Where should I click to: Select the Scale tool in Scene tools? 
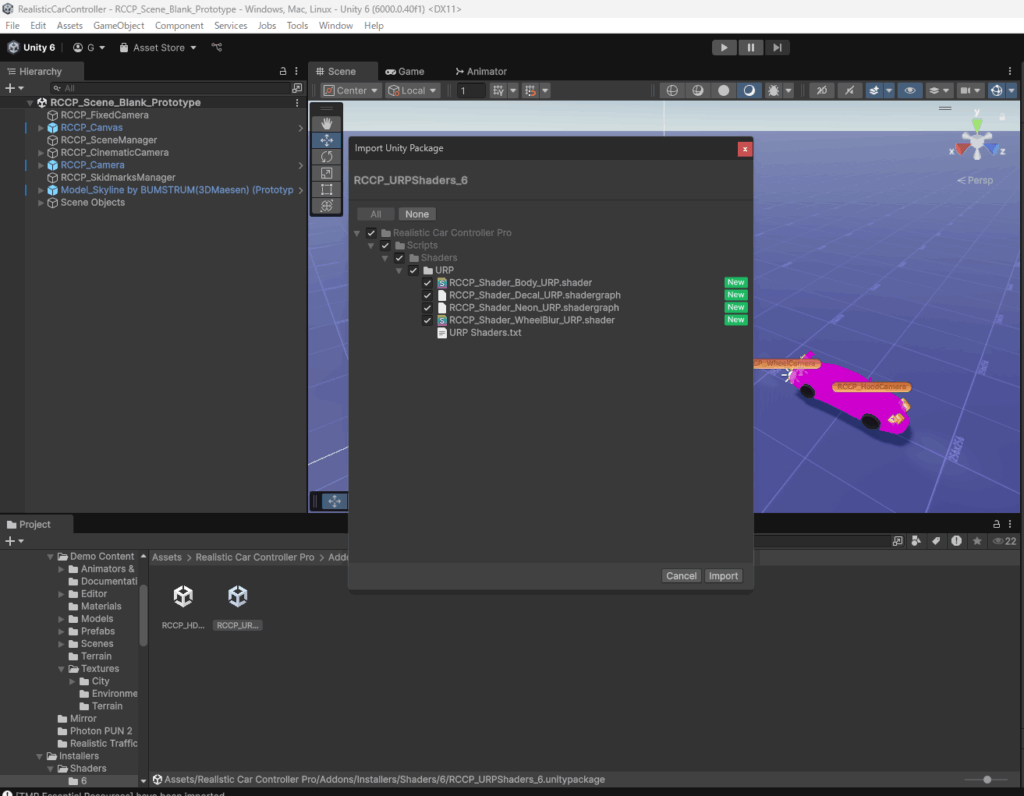327,173
